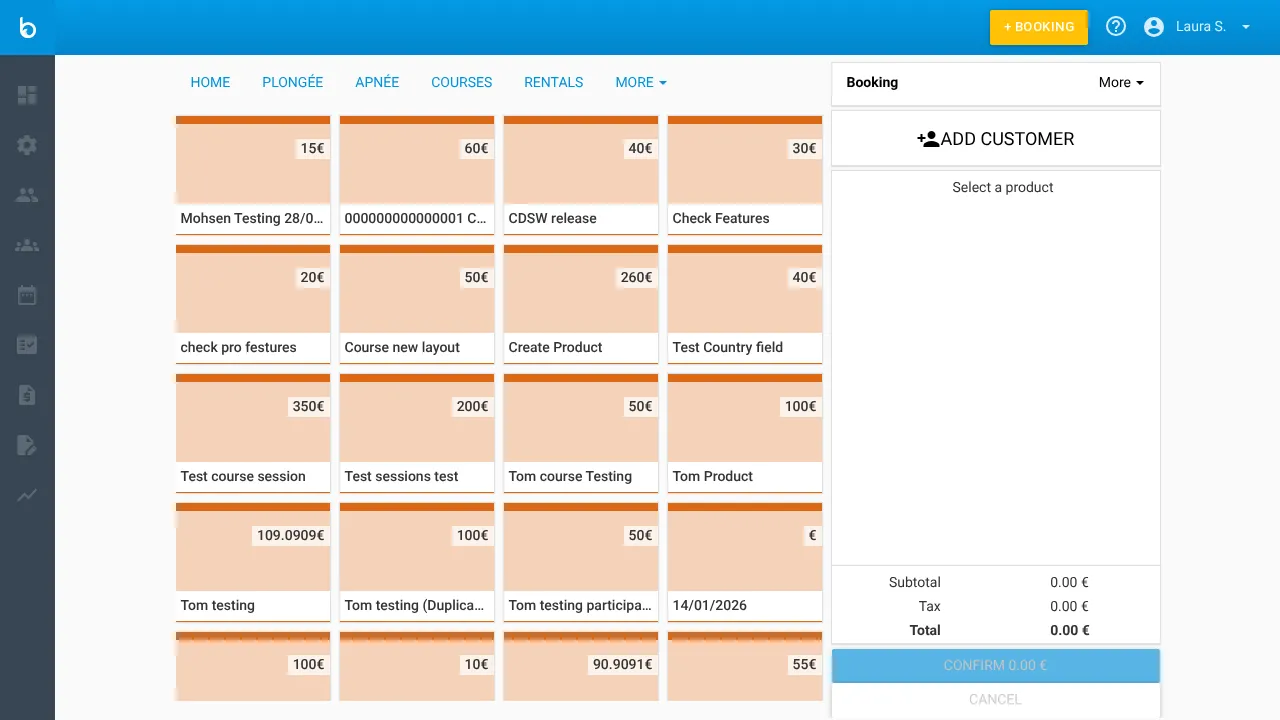This screenshot has height=720, width=1280.
Task: Cancel the booking with the CANCEL link
Action: (x=995, y=699)
